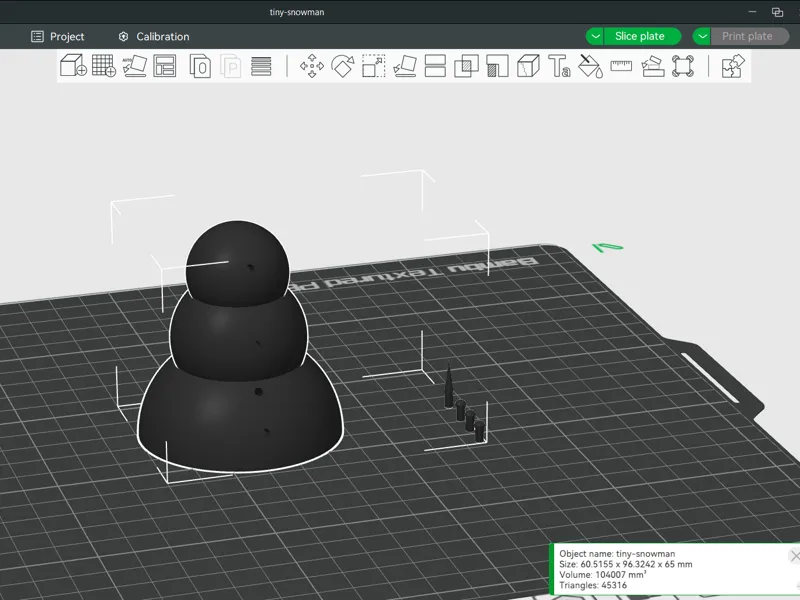Click the 'Size: 60.5155 x 96.3242 x 65 mm' text
800x600 pixels.
pos(626,564)
